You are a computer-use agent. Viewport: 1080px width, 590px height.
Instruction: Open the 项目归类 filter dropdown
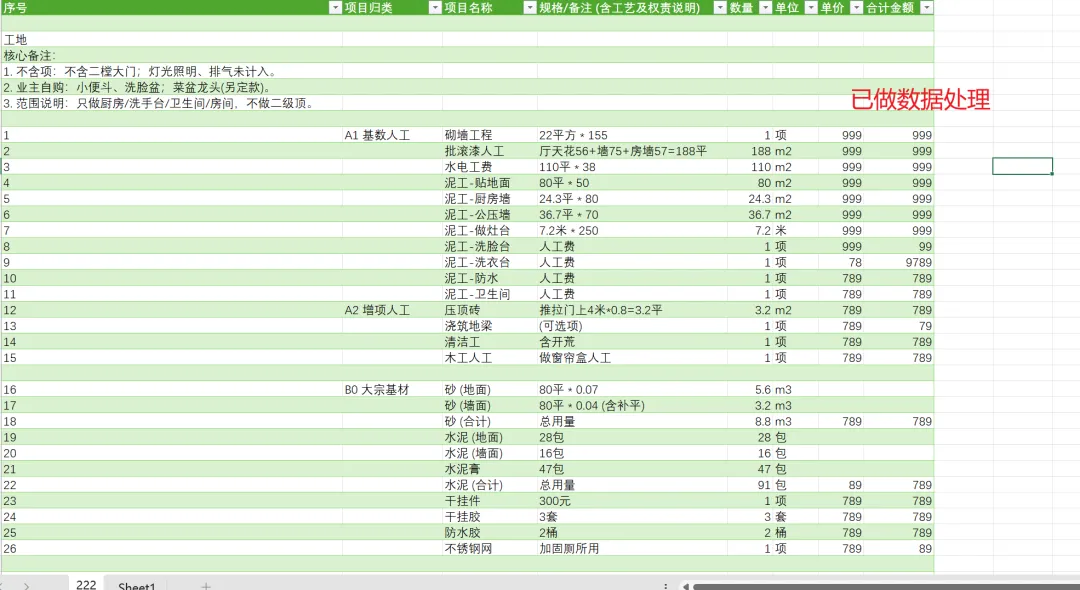click(x=435, y=8)
